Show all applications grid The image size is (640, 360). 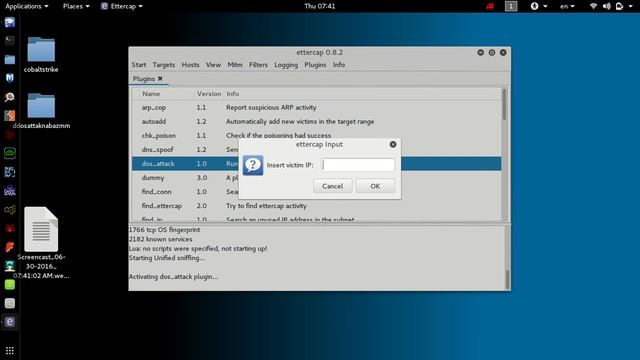(10, 351)
